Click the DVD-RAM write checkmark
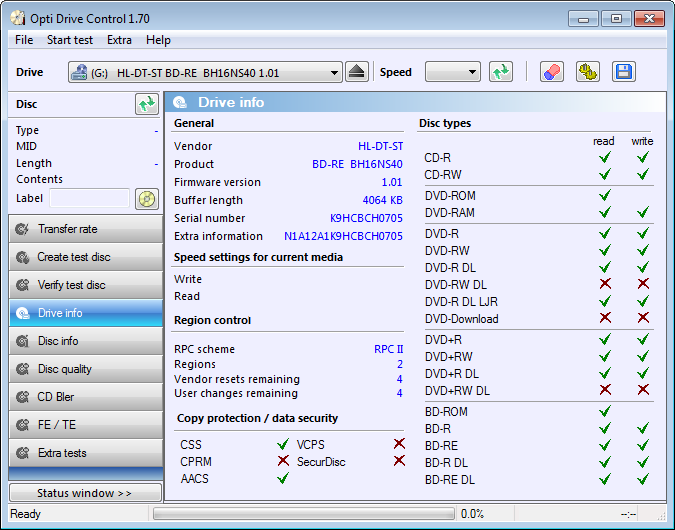This screenshot has height=530, width=675. 643,212
